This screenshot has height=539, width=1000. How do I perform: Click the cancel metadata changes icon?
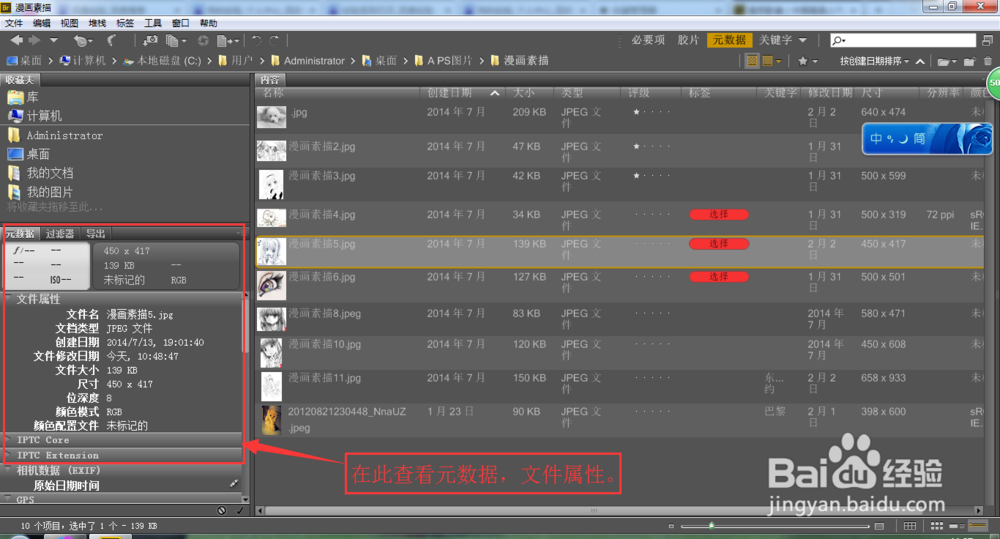(221, 510)
